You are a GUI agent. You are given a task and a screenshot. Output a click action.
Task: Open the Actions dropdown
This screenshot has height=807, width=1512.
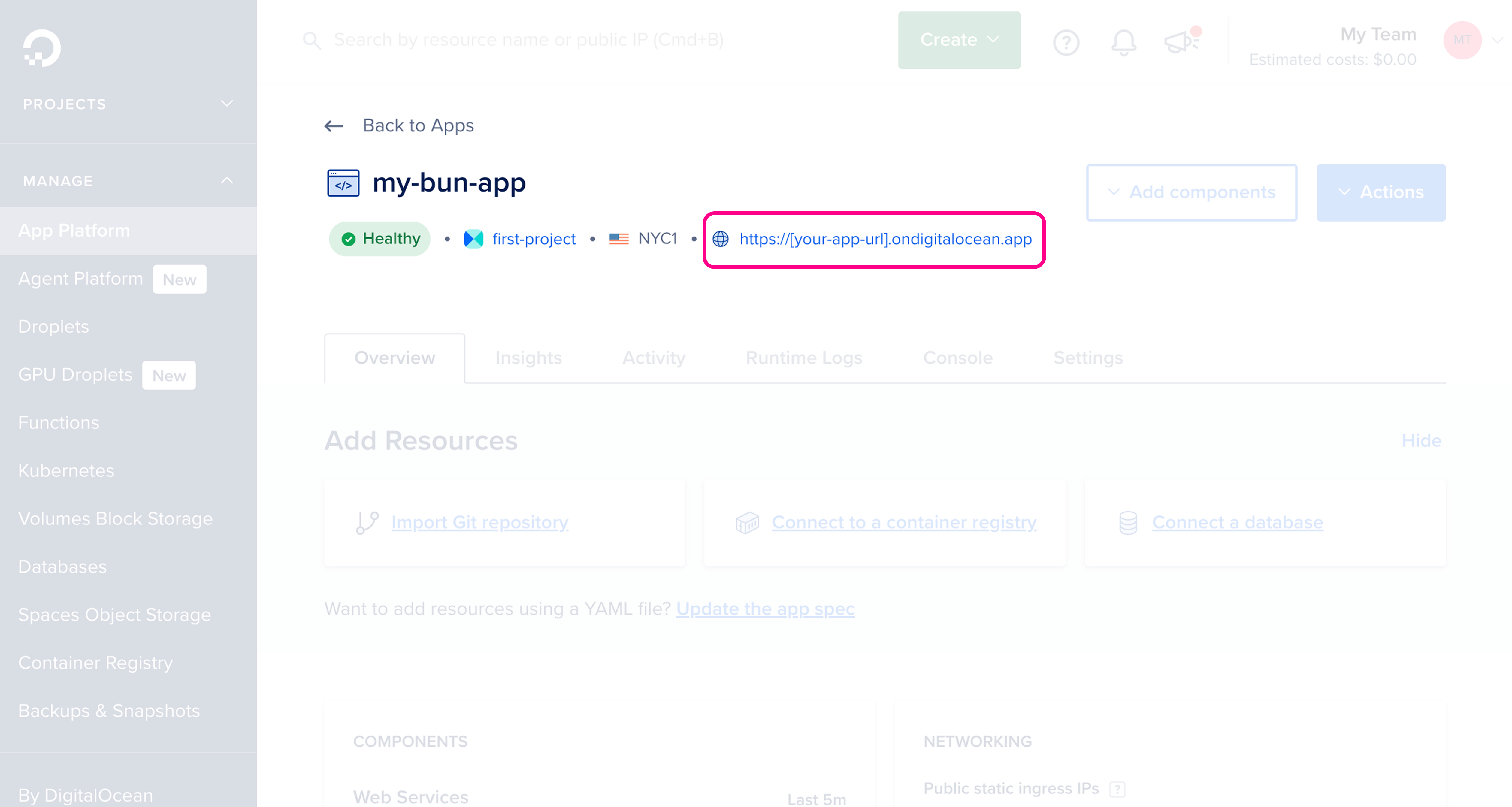click(x=1380, y=192)
